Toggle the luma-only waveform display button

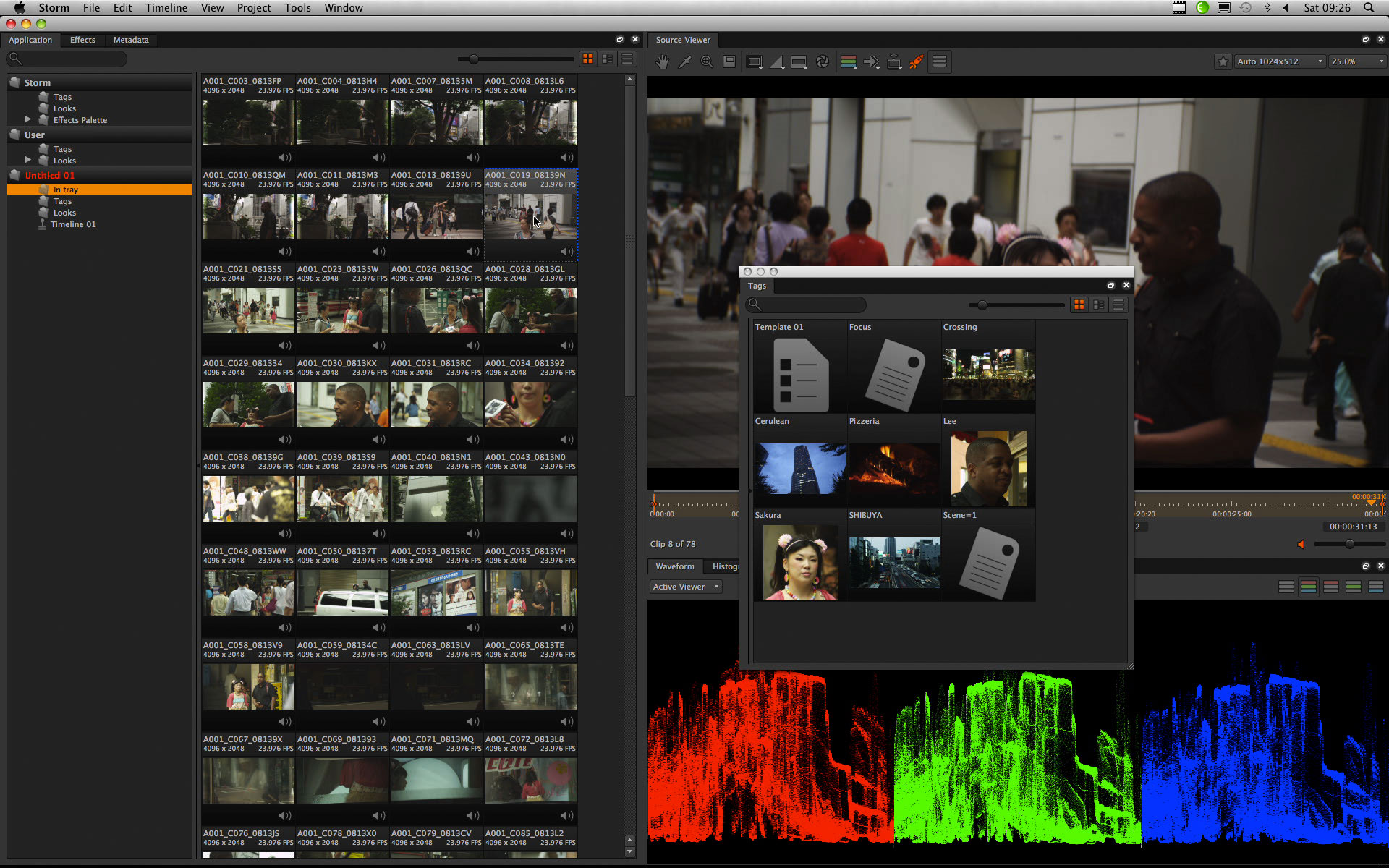pos(1286,587)
